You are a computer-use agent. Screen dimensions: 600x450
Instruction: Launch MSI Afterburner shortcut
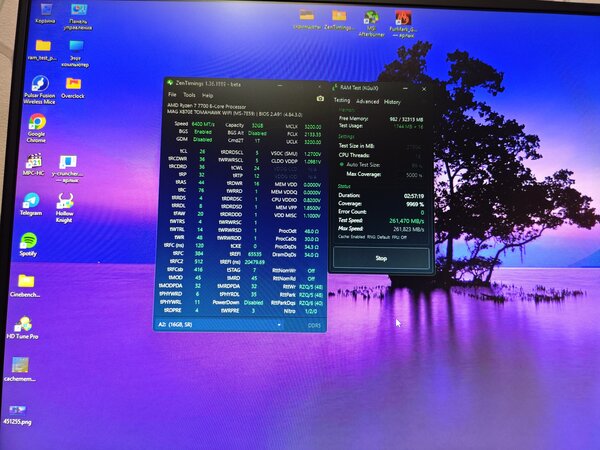click(371, 24)
